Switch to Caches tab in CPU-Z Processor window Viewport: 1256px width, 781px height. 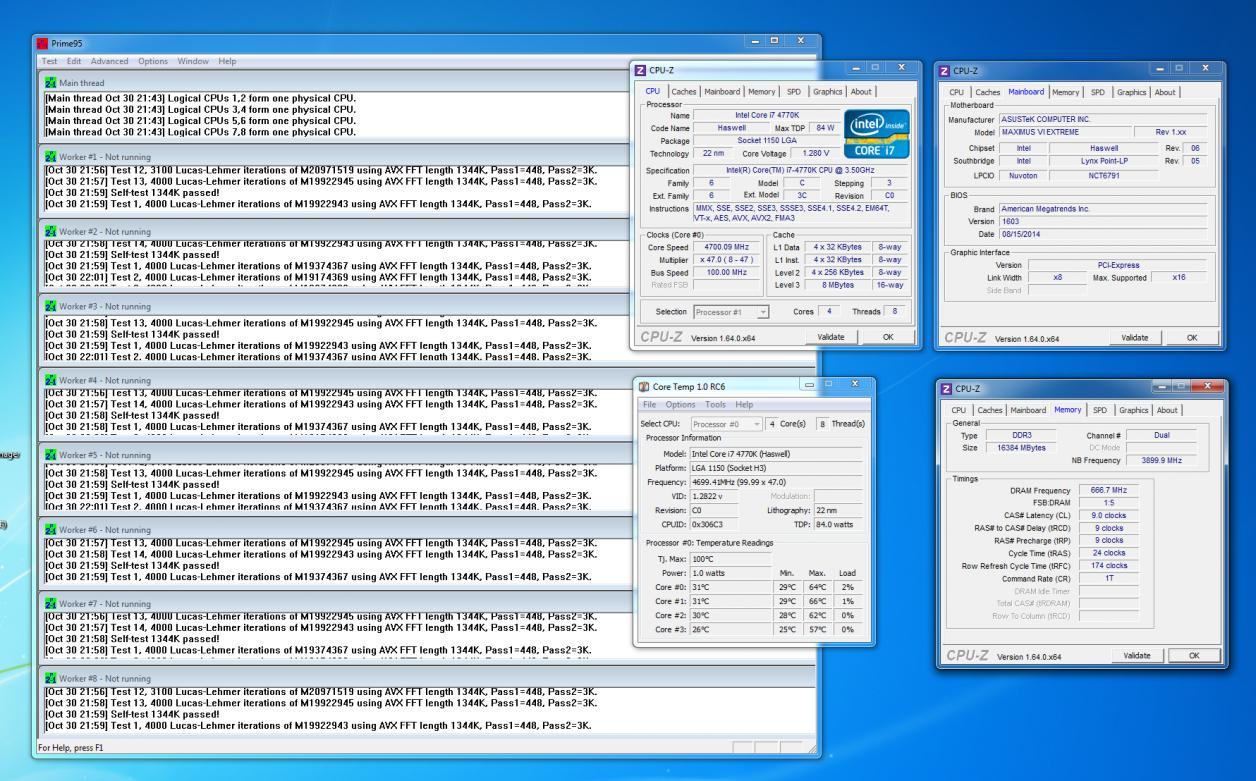[x=683, y=91]
